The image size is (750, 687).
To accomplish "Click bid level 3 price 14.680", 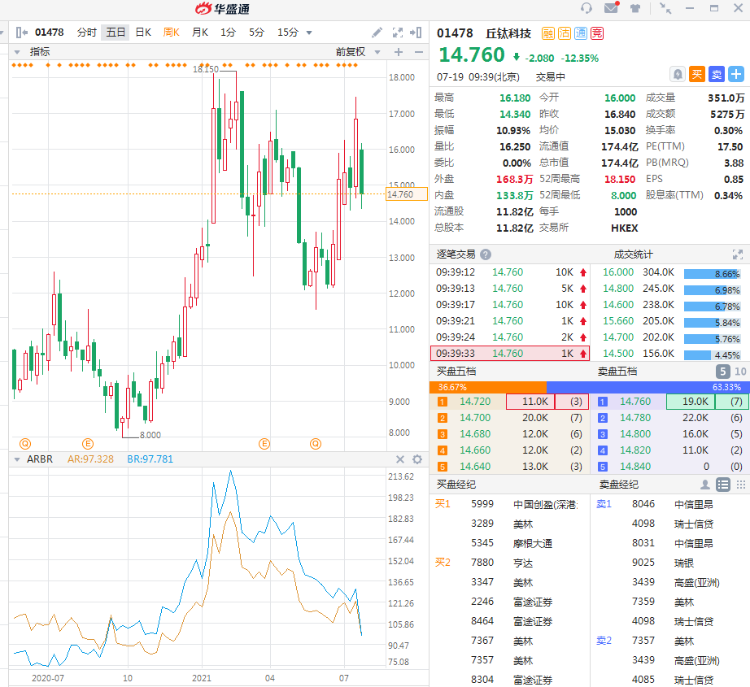I will pos(475,434).
